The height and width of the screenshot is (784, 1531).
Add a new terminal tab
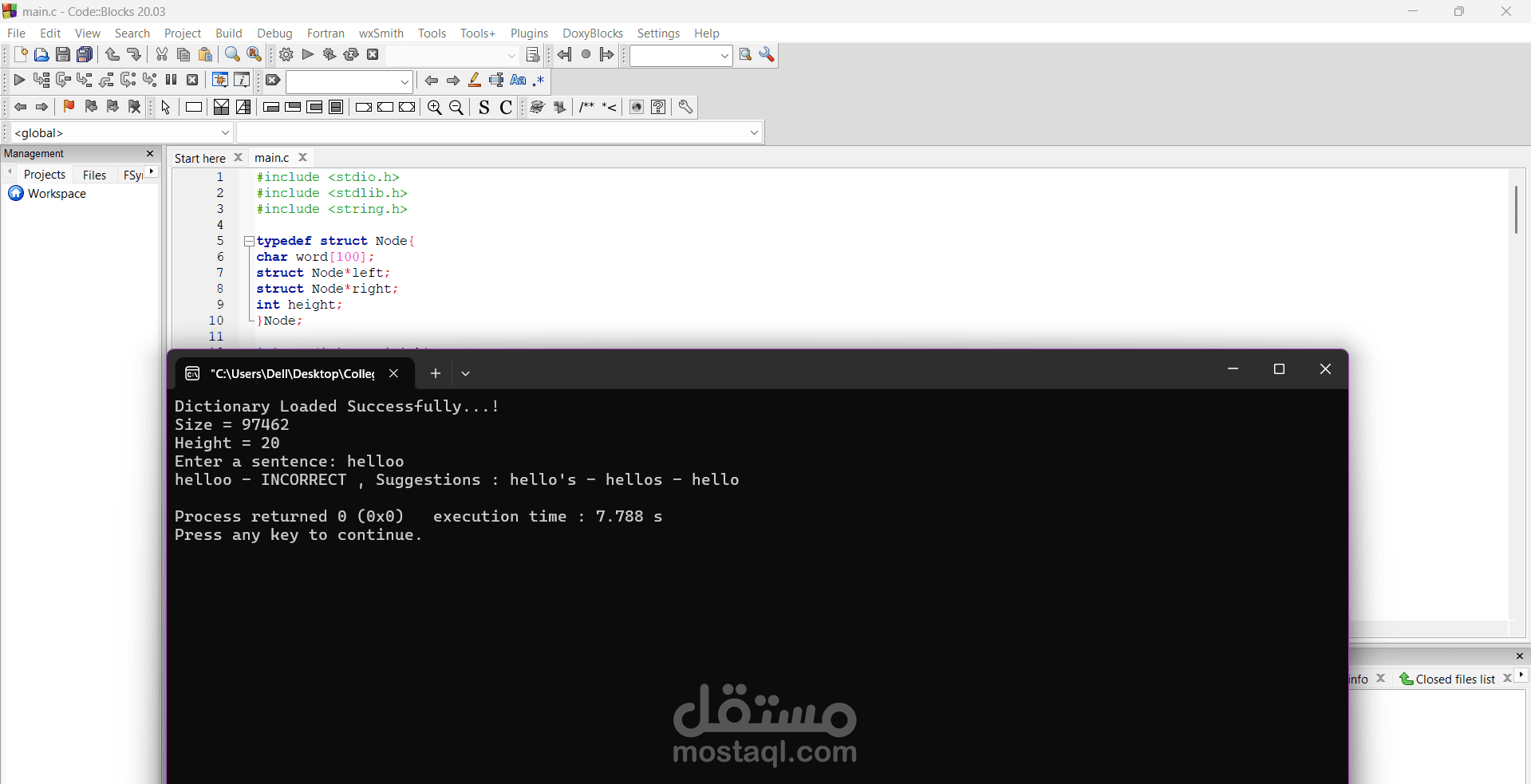coord(435,373)
